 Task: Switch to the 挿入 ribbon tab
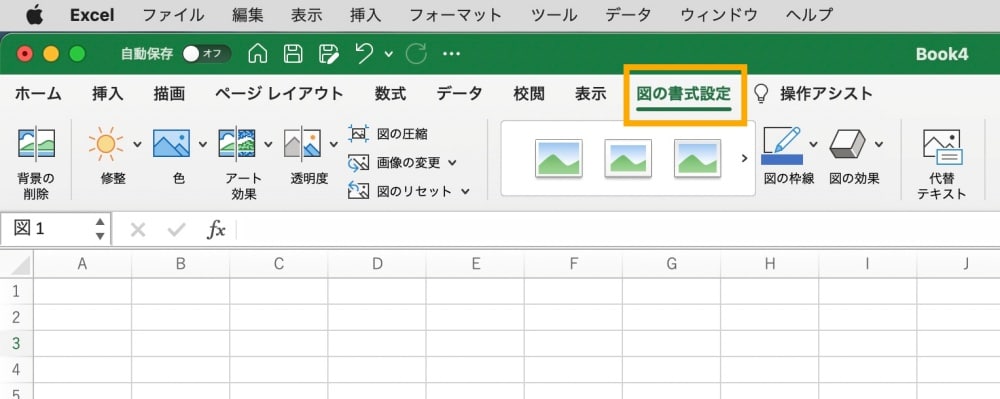click(x=107, y=94)
